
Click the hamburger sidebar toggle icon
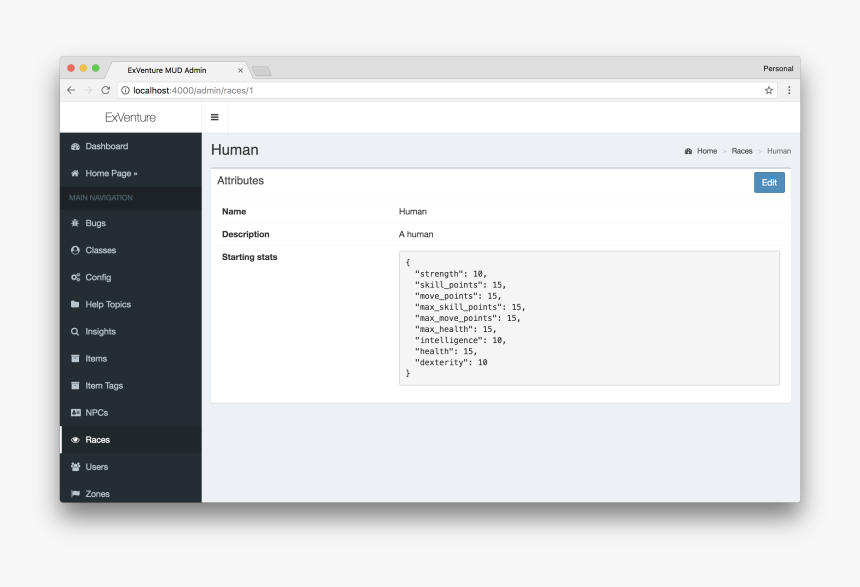point(214,117)
